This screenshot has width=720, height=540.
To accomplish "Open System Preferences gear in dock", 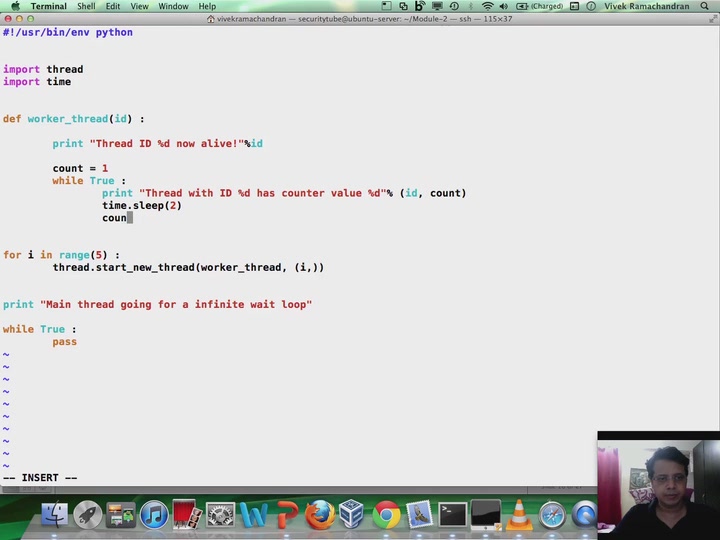I will [x=219, y=515].
